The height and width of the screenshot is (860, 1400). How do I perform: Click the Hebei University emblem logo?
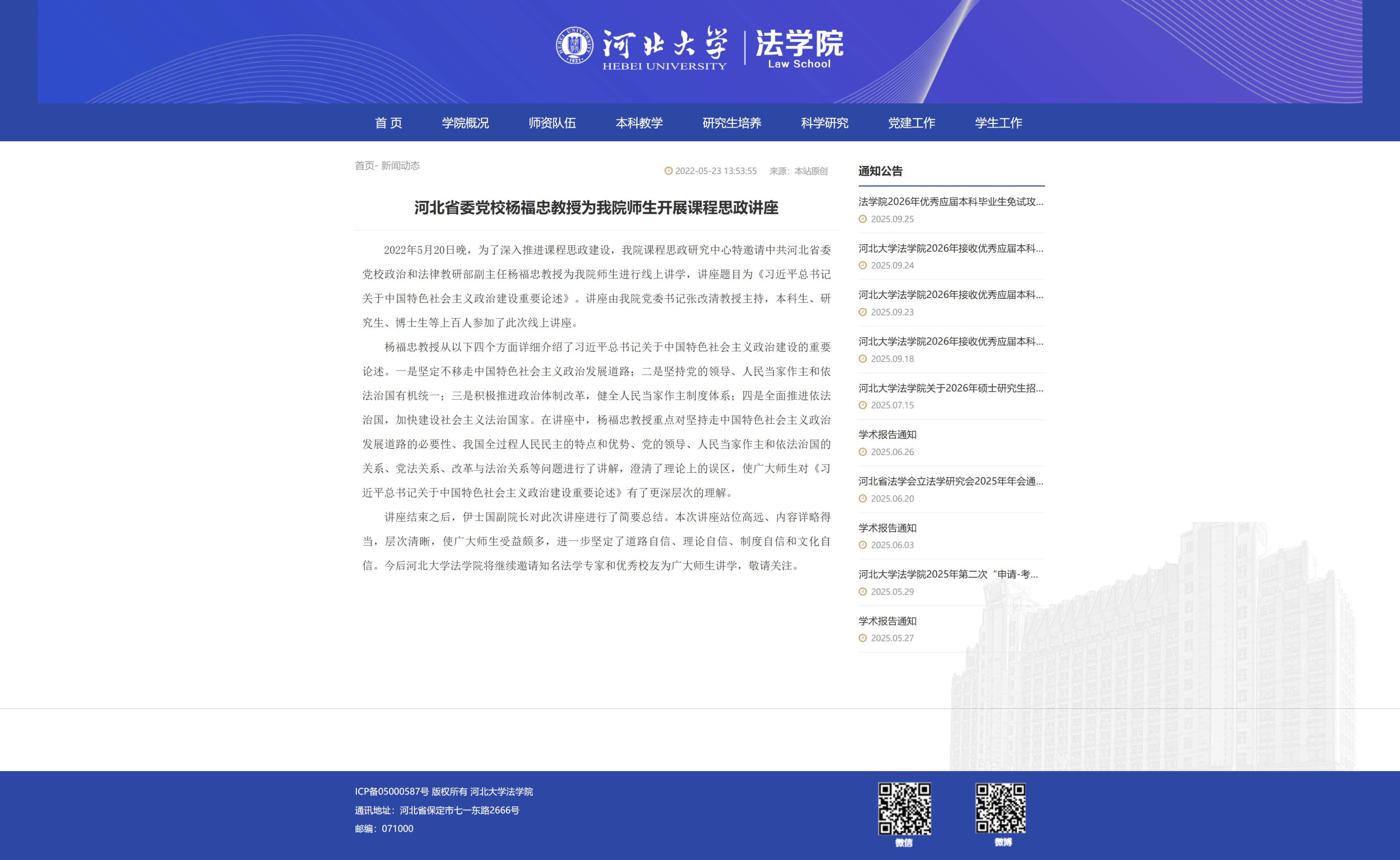click(574, 45)
